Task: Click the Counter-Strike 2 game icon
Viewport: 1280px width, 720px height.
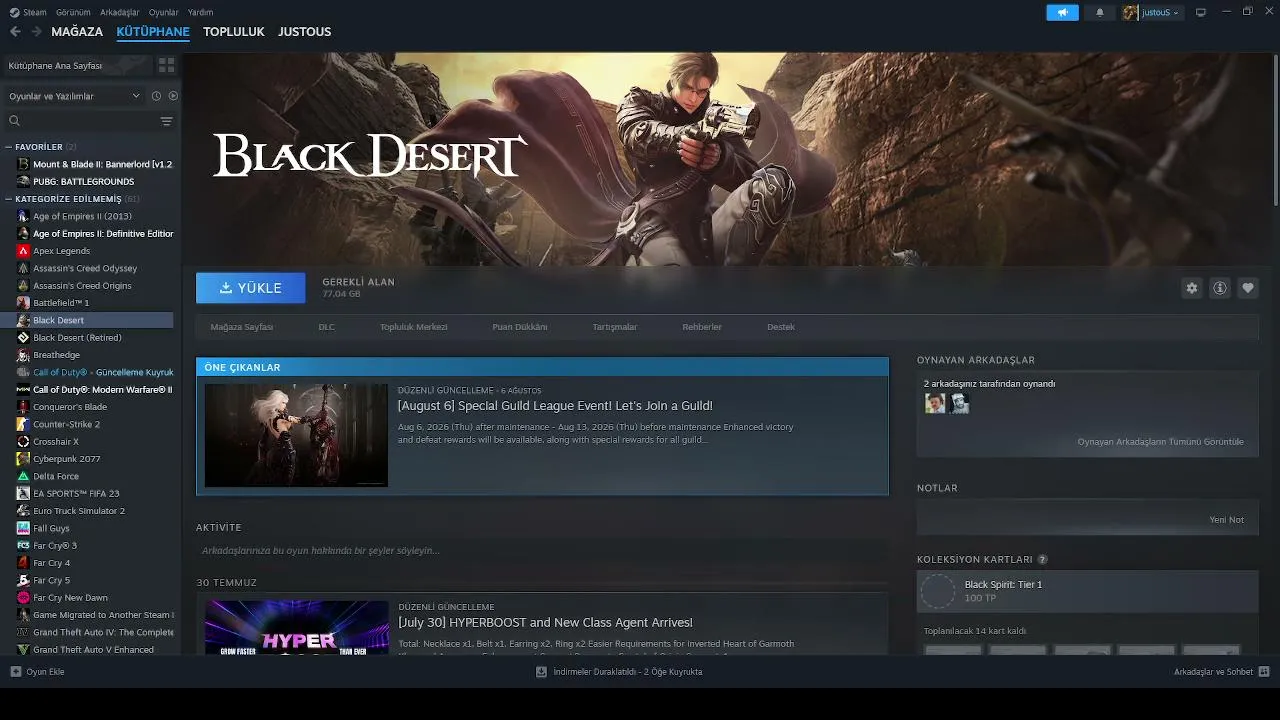Action: (x=23, y=424)
